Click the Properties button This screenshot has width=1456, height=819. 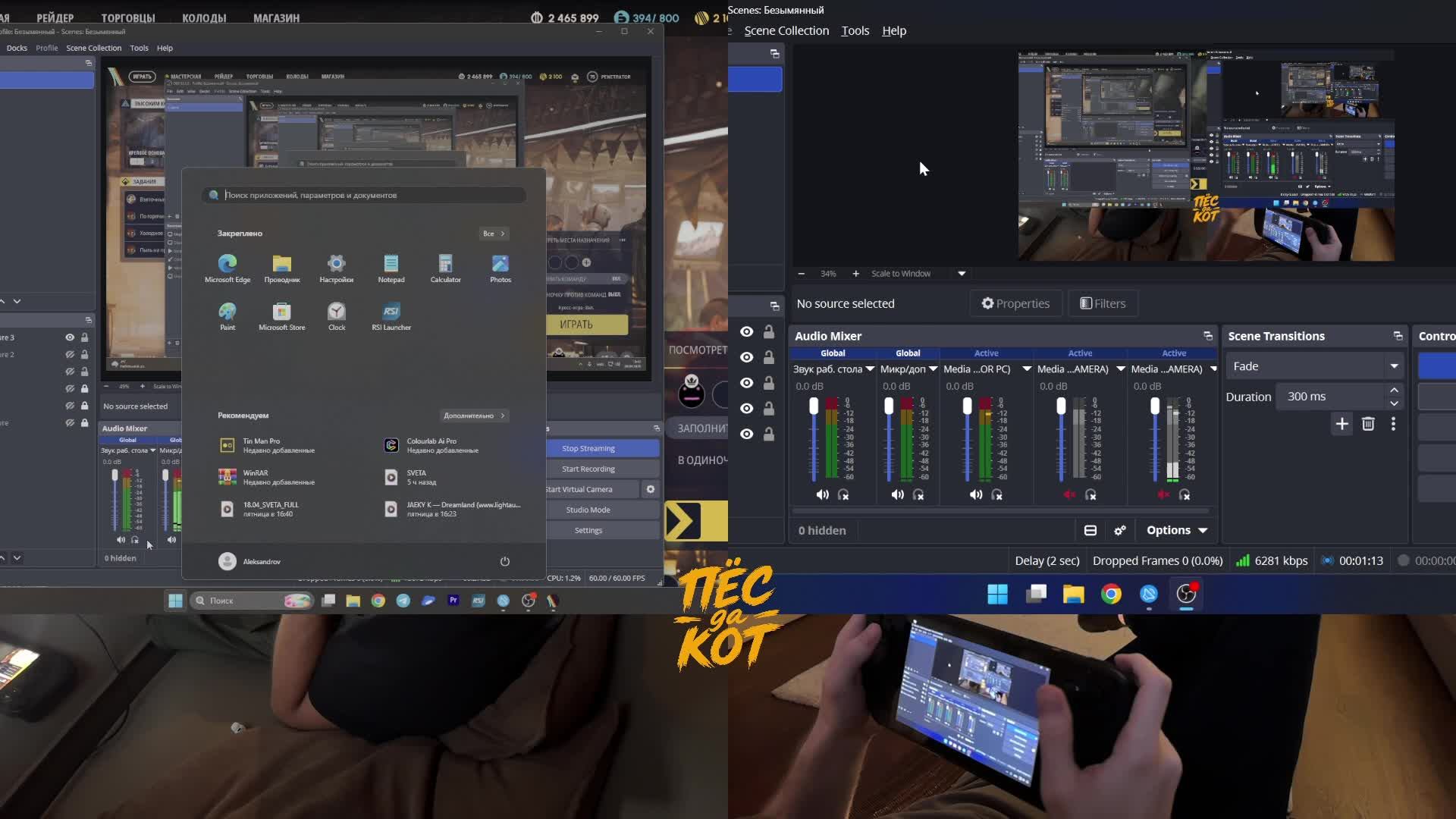click(1015, 303)
